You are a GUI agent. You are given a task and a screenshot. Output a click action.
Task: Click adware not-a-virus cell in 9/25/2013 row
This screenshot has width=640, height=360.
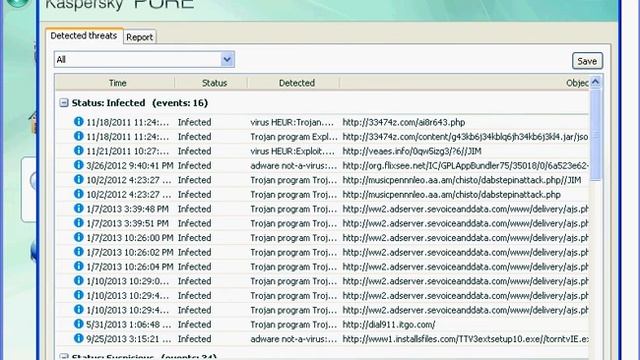click(x=294, y=339)
